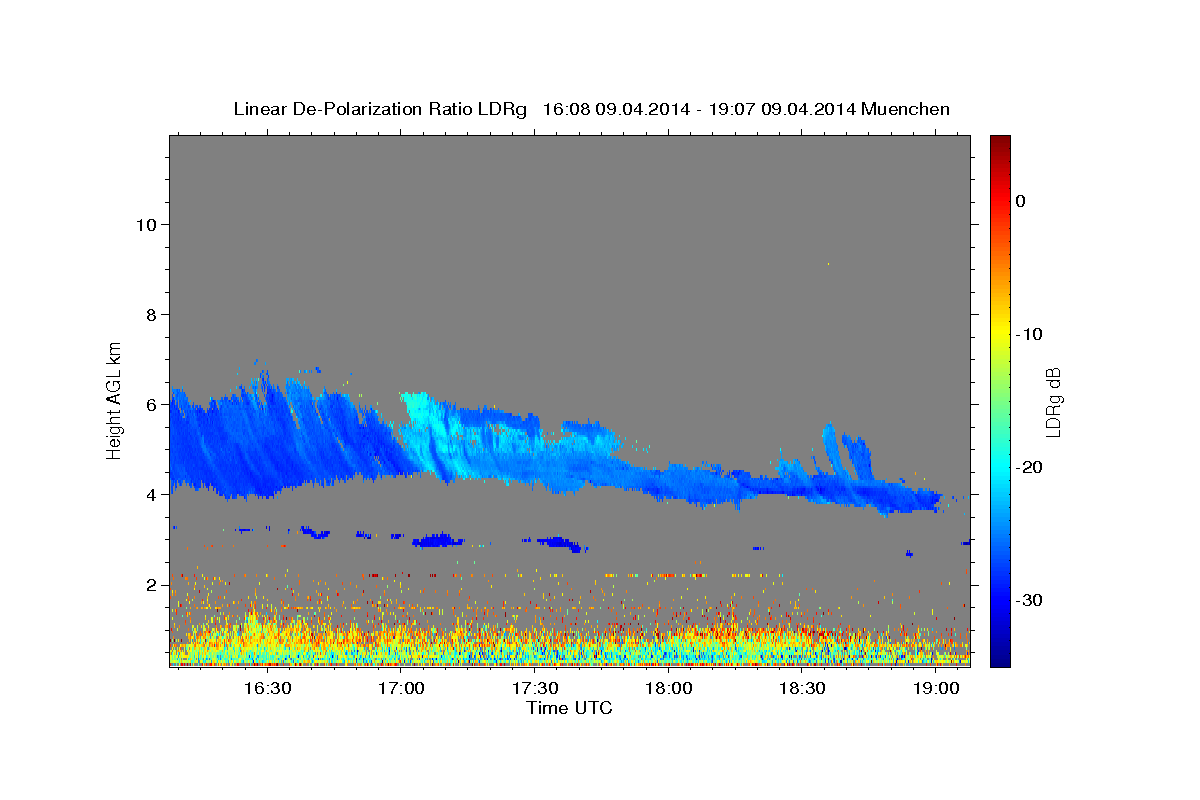Click the dark red top of colorbar
The image size is (1200, 800).
click(1000, 142)
